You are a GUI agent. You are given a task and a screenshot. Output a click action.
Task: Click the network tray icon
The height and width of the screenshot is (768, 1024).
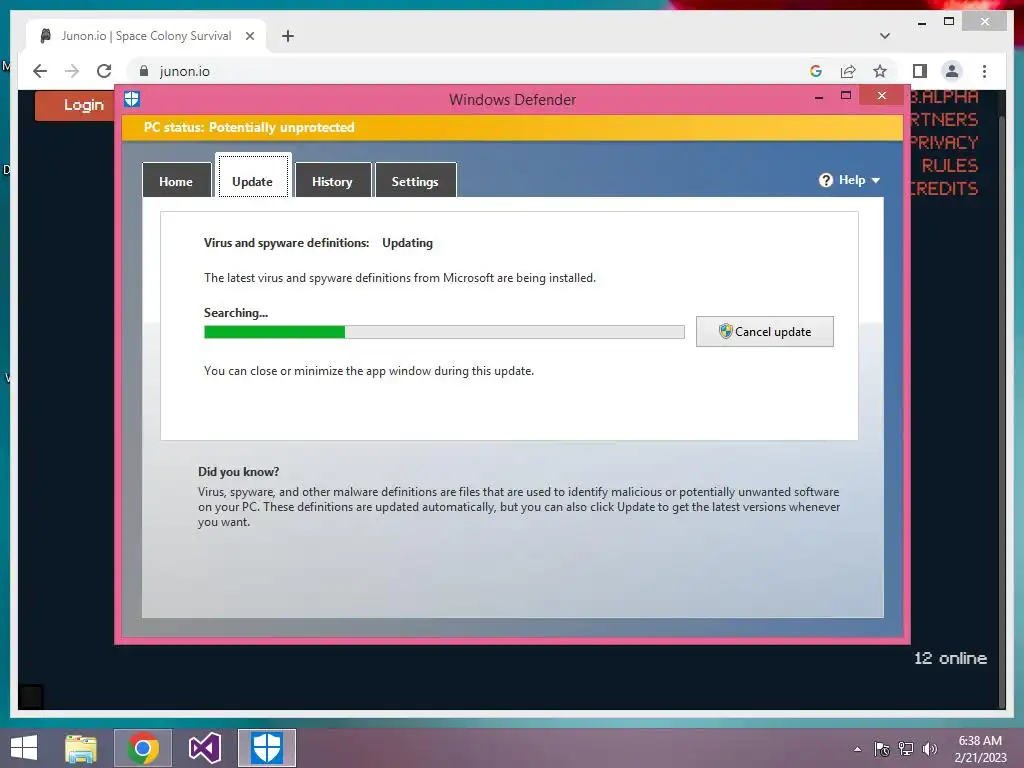[x=906, y=749]
